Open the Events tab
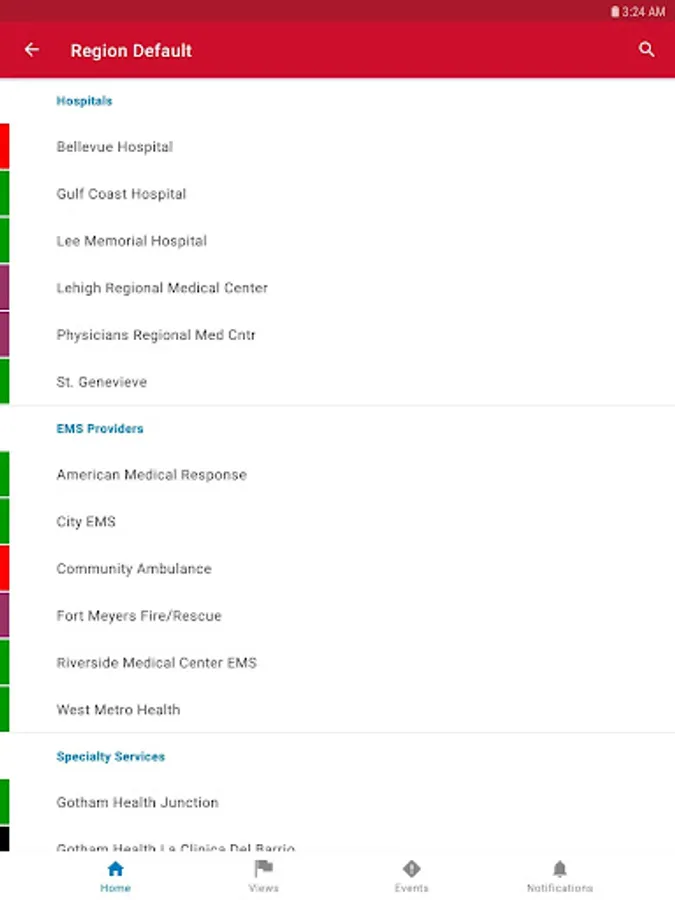The width and height of the screenshot is (675, 900). pos(411,876)
